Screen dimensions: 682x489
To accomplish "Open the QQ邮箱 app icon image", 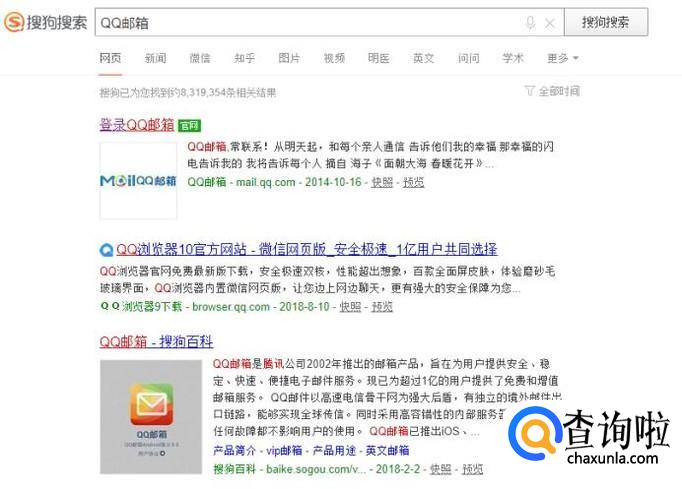I will pyautogui.click(x=151, y=416).
